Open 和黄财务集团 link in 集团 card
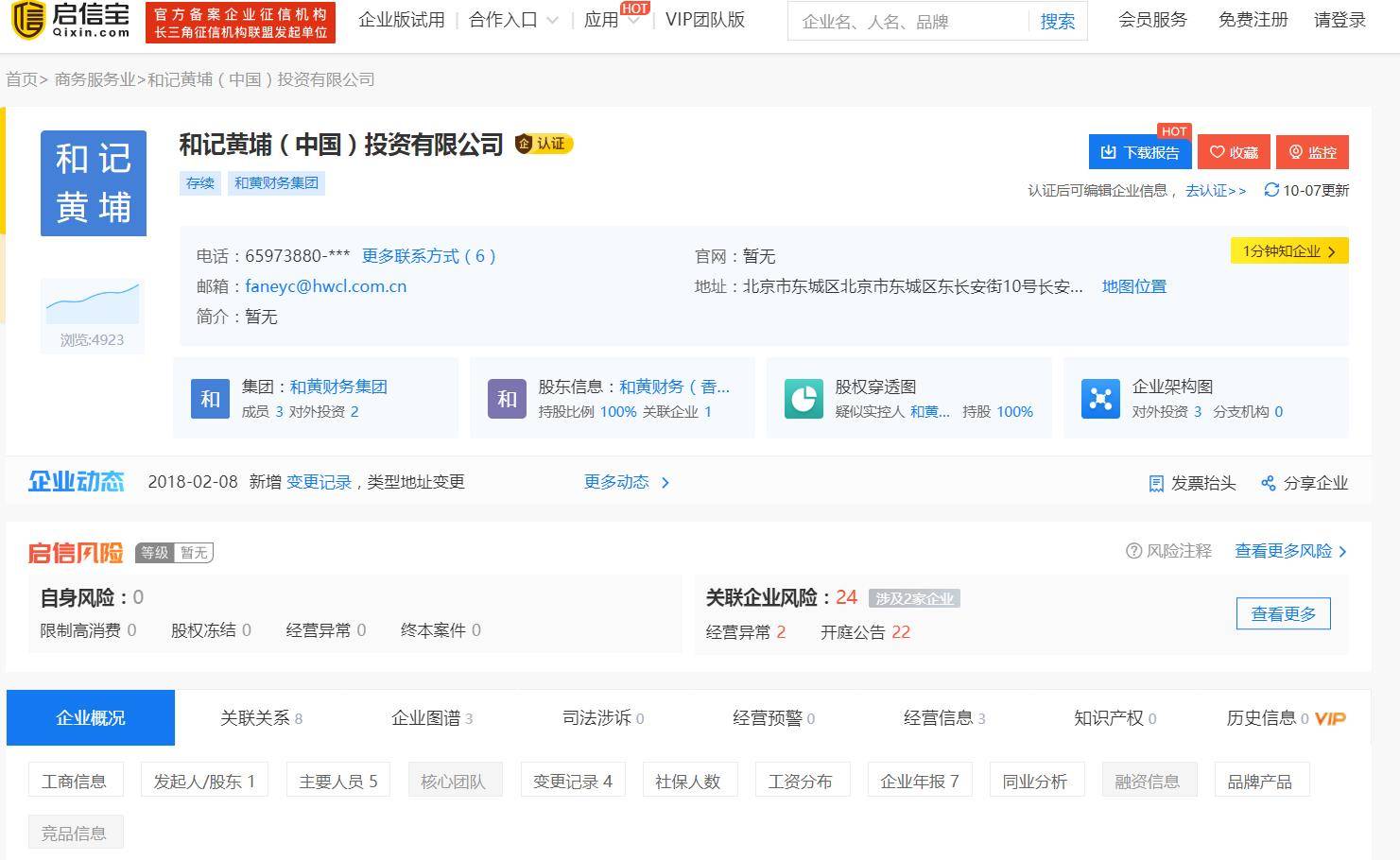Screen dimensions: 1400x860 (338, 387)
